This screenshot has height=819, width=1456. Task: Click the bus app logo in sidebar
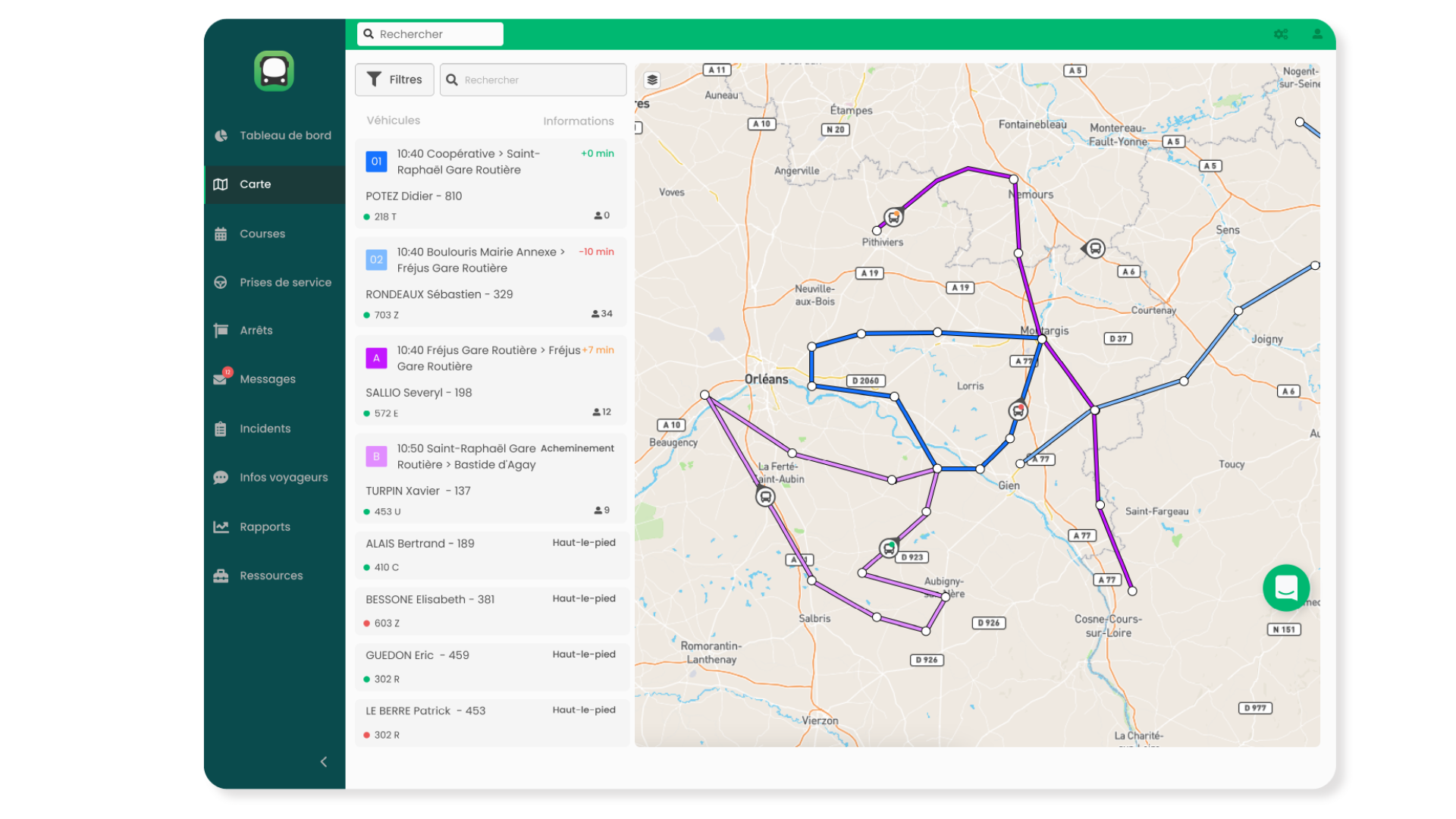coord(274,71)
